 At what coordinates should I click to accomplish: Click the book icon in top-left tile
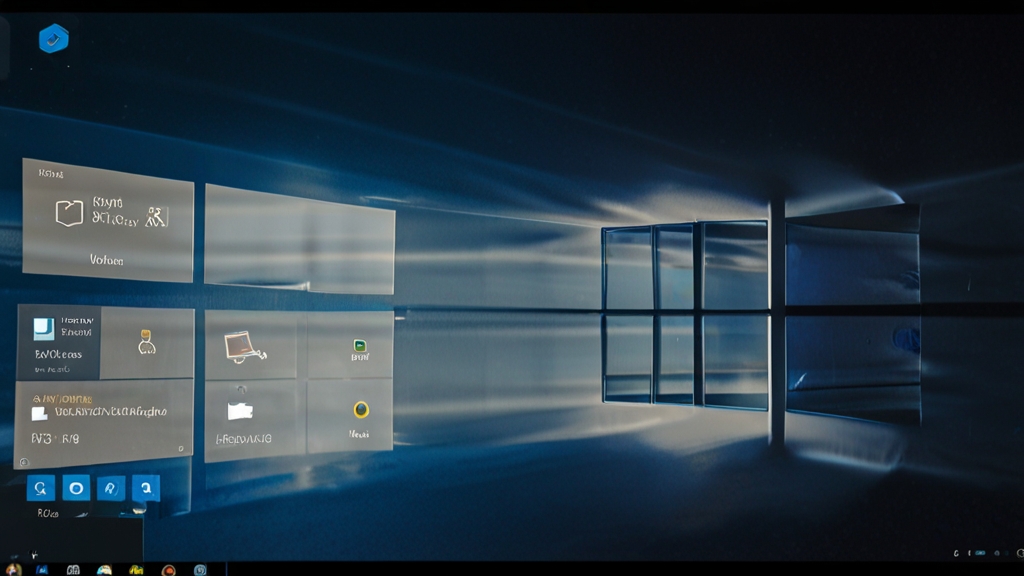pos(68,213)
